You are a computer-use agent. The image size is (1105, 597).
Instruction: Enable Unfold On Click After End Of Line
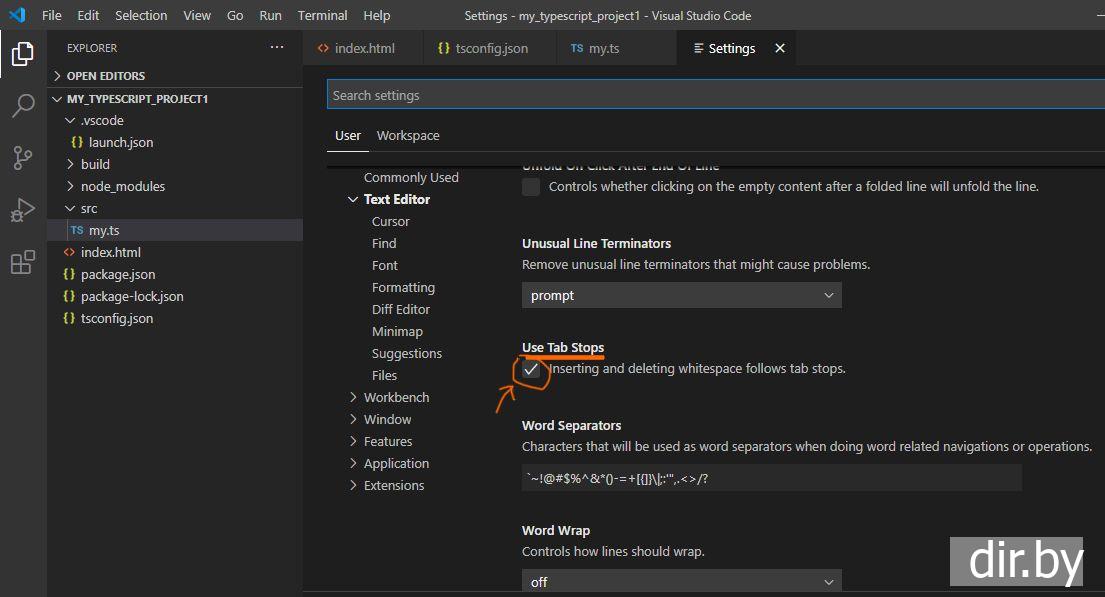pos(531,187)
